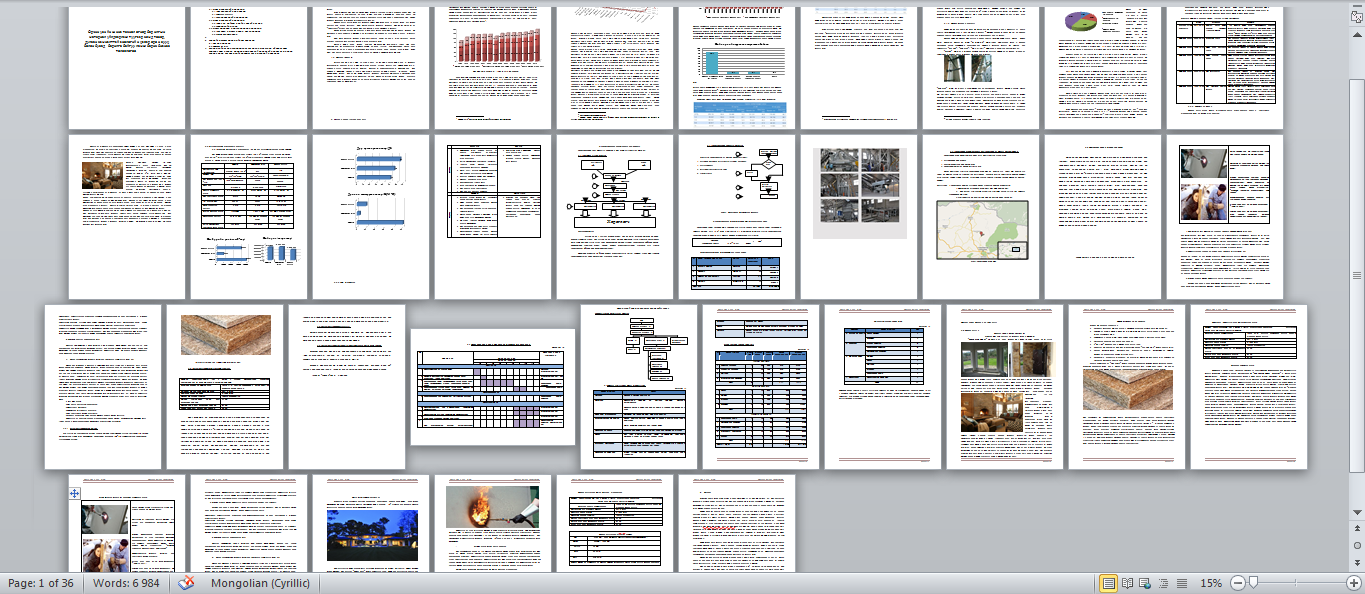Change language via Mongolian (Cyrillic)
1365x594 pixels.
click(x=260, y=583)
